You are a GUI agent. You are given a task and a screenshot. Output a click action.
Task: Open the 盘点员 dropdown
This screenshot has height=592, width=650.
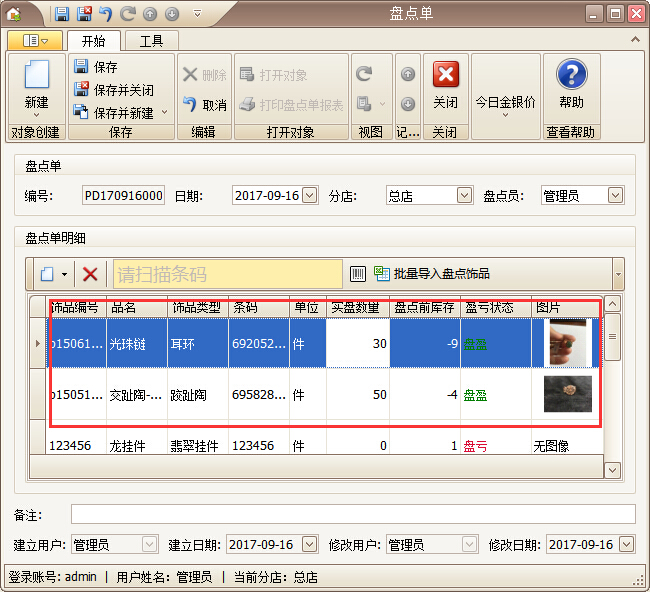pyautogui.click(x=616, y=196)
